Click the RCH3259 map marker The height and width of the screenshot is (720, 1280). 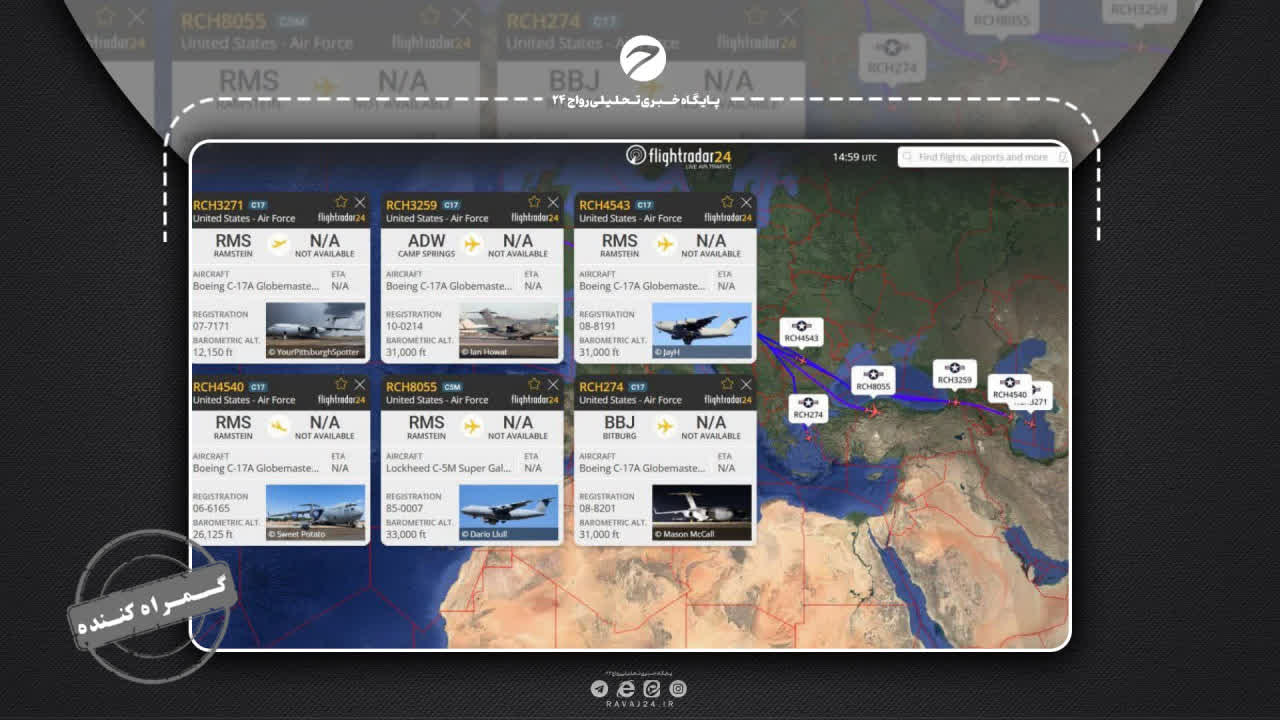tap(955, 374)
